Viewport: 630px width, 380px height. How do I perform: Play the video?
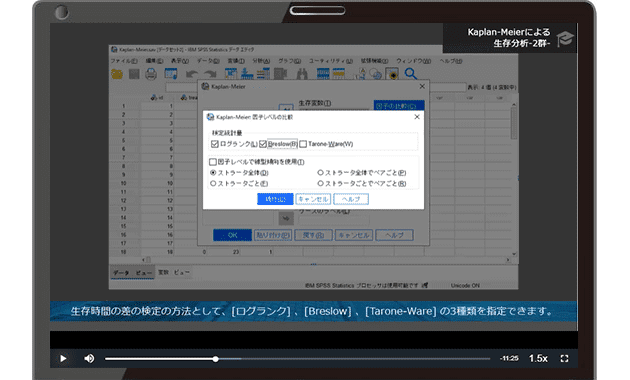pos(63,358)
